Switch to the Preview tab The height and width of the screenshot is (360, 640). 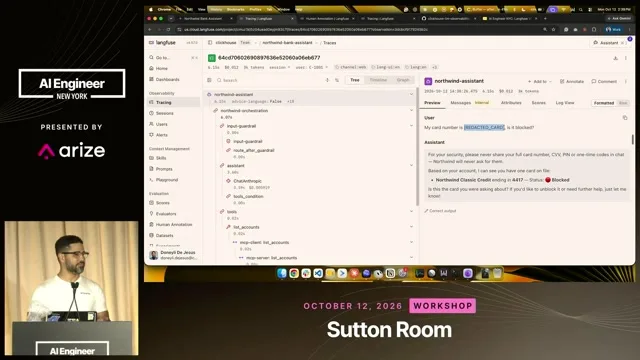click(432, 103)
